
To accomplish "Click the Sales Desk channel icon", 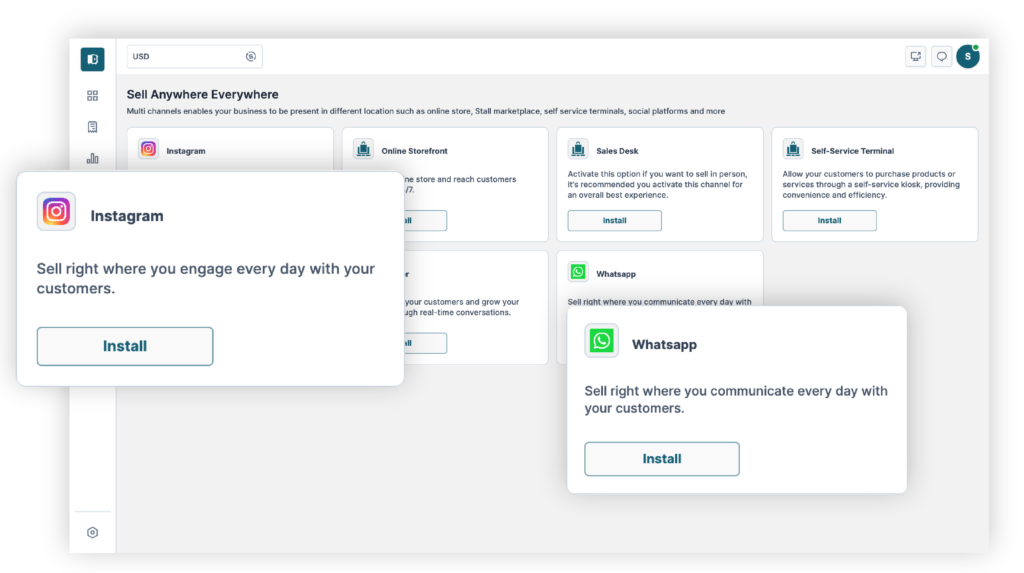I will tap(578, 149).
